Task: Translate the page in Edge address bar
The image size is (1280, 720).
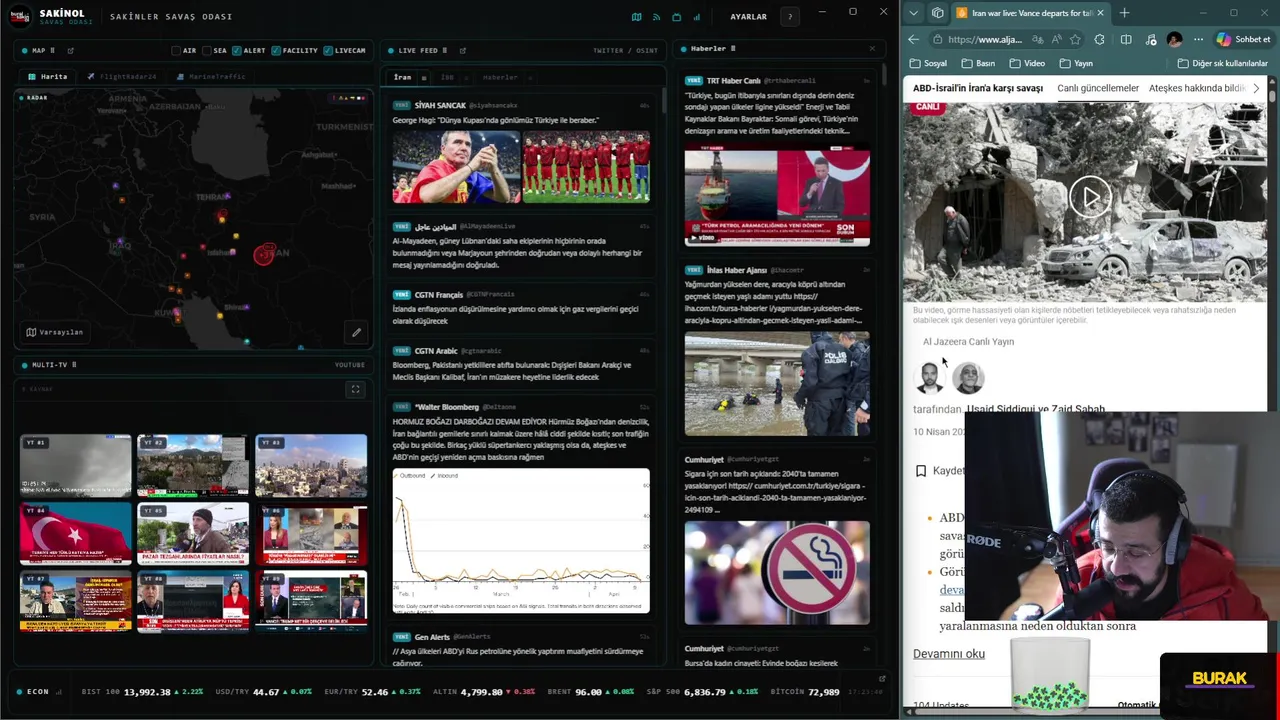Action: [1039, 39]
